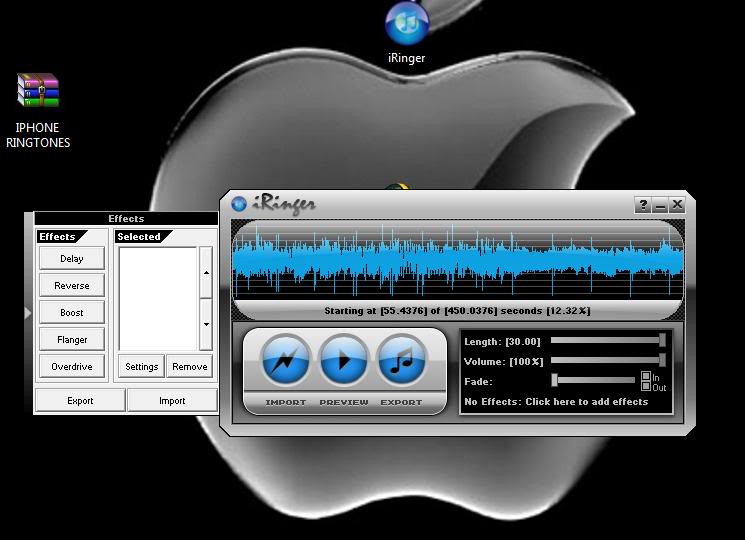The width and height of the screenshot is (745, 540).
Task: Collapse the Effects panel side arrow
Action: tap(28, 313)
